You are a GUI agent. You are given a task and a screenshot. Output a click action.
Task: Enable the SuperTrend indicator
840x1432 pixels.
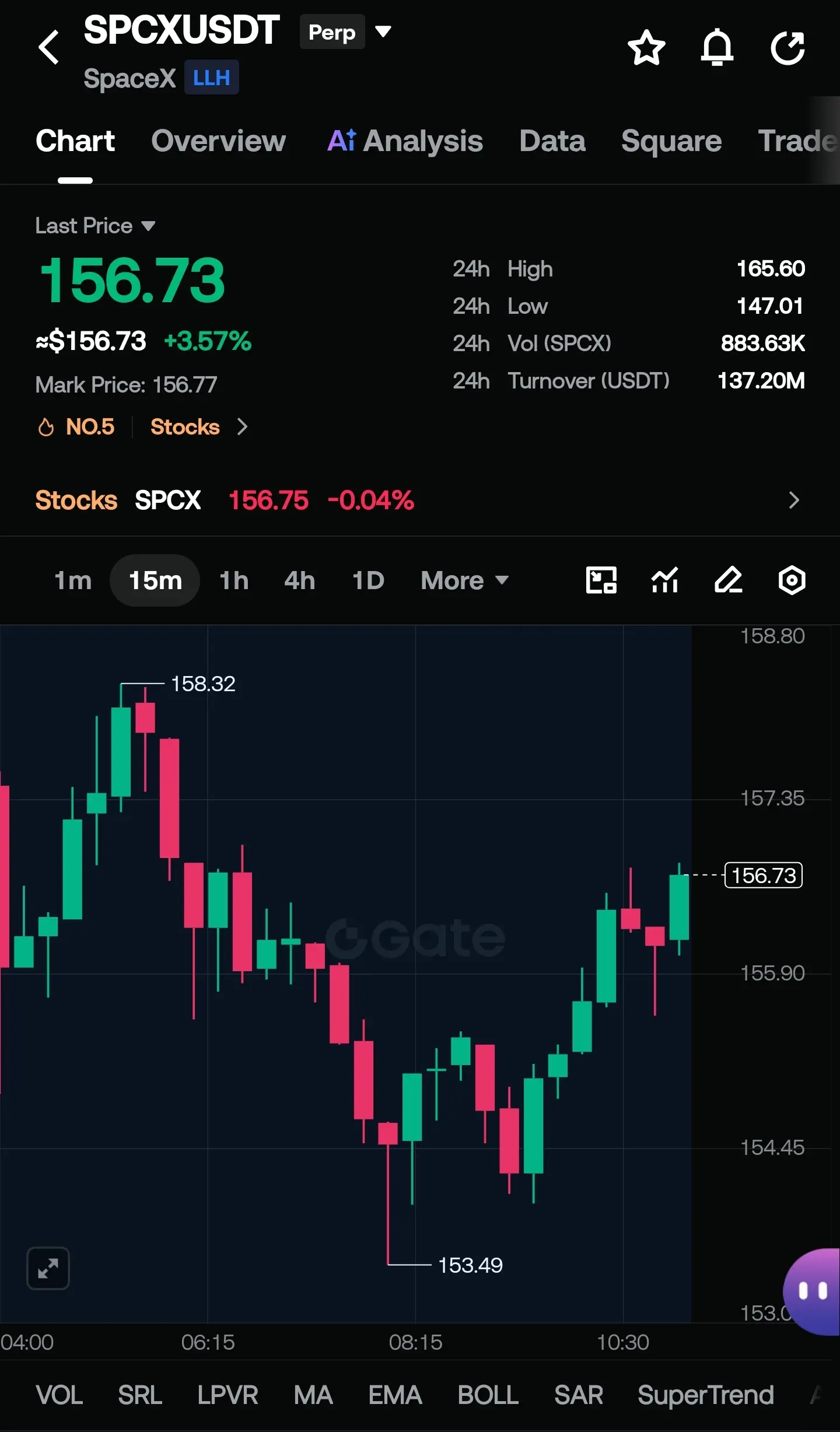[706, 1395]
